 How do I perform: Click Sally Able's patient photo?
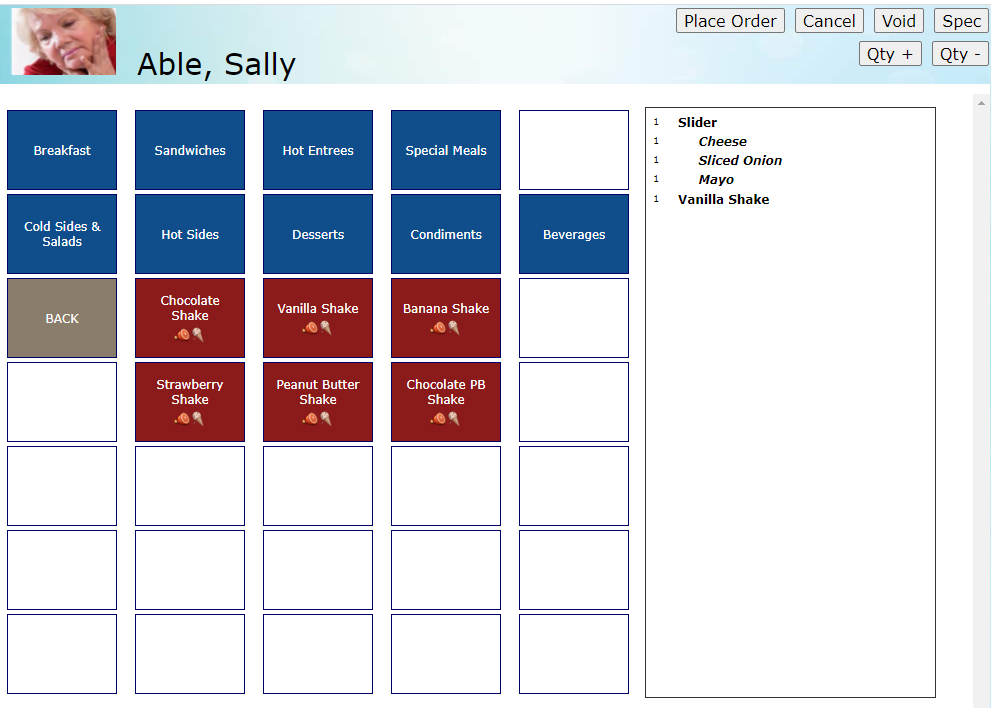[x=64, y=42]
